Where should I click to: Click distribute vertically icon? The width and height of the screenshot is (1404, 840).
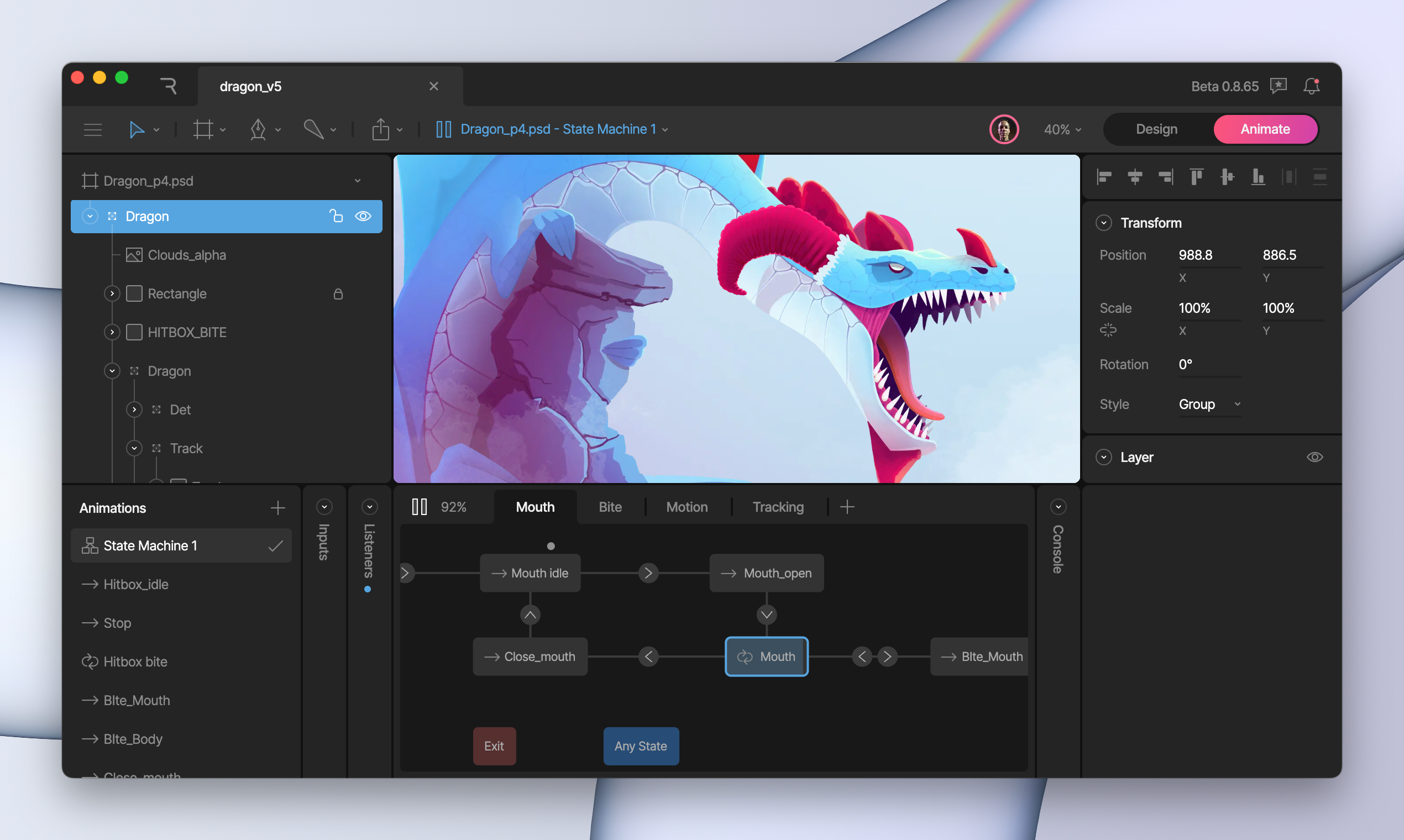(x=1319, y=177)
